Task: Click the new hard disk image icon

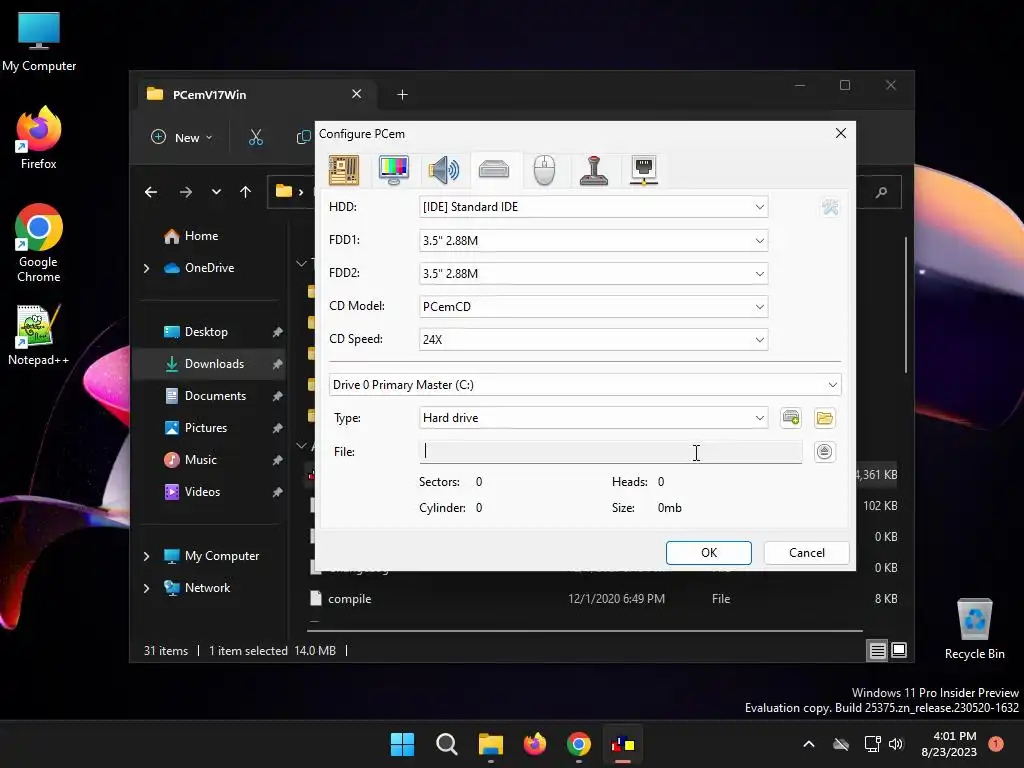Action: (791, 418)
